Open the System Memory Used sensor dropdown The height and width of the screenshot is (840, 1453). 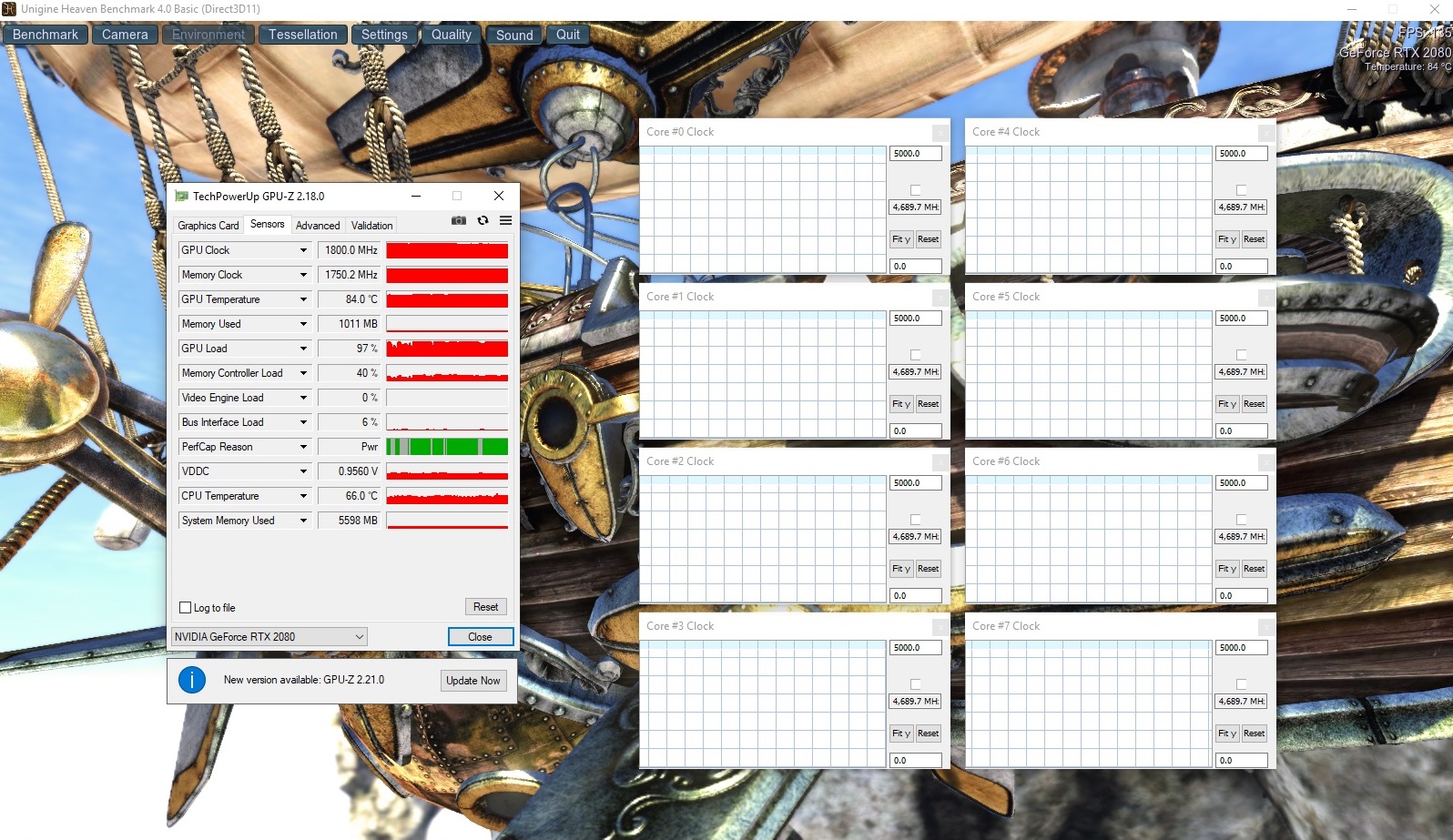click(303, 521)
